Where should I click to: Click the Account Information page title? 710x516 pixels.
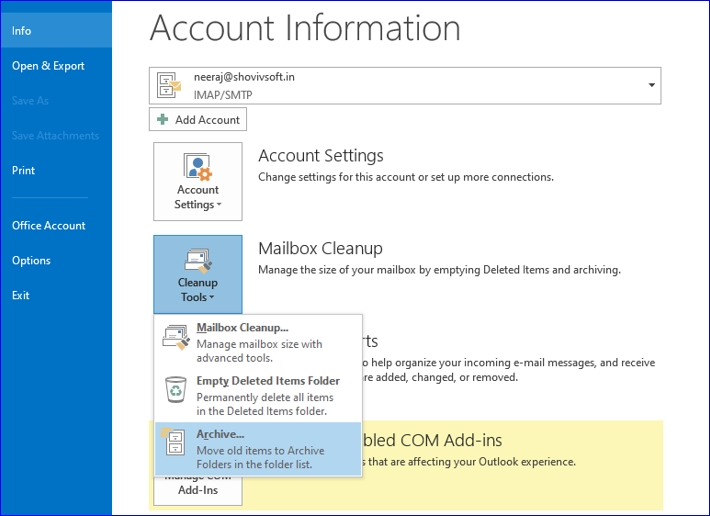click(305, 28)
